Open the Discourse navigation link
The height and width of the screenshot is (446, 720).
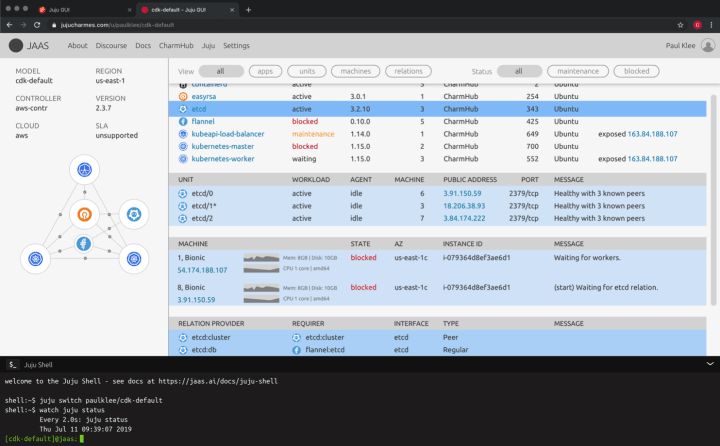coord(111,45)
